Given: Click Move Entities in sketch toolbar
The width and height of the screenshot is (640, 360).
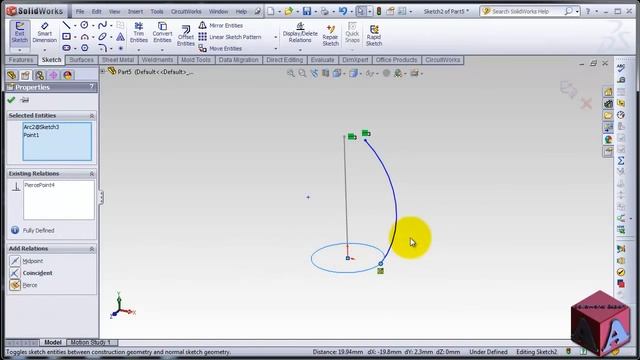Looking at the screenshot, I should tap(220, 48).
